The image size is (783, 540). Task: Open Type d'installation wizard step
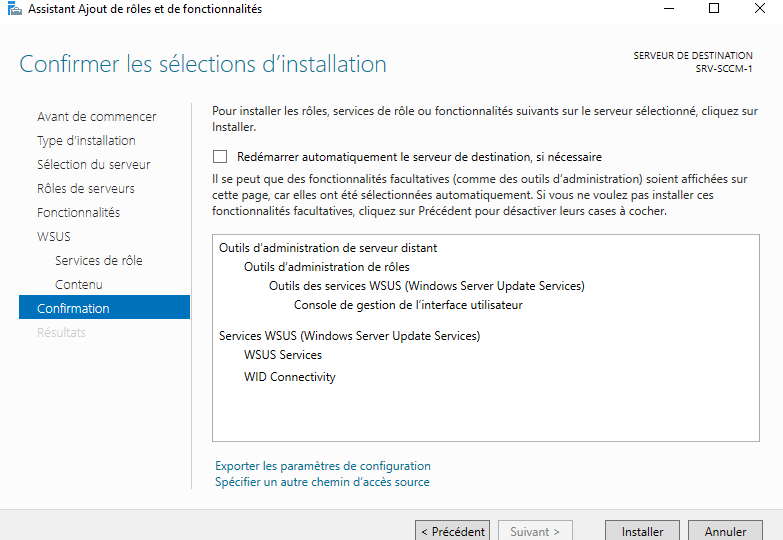(x=86, y=141)
